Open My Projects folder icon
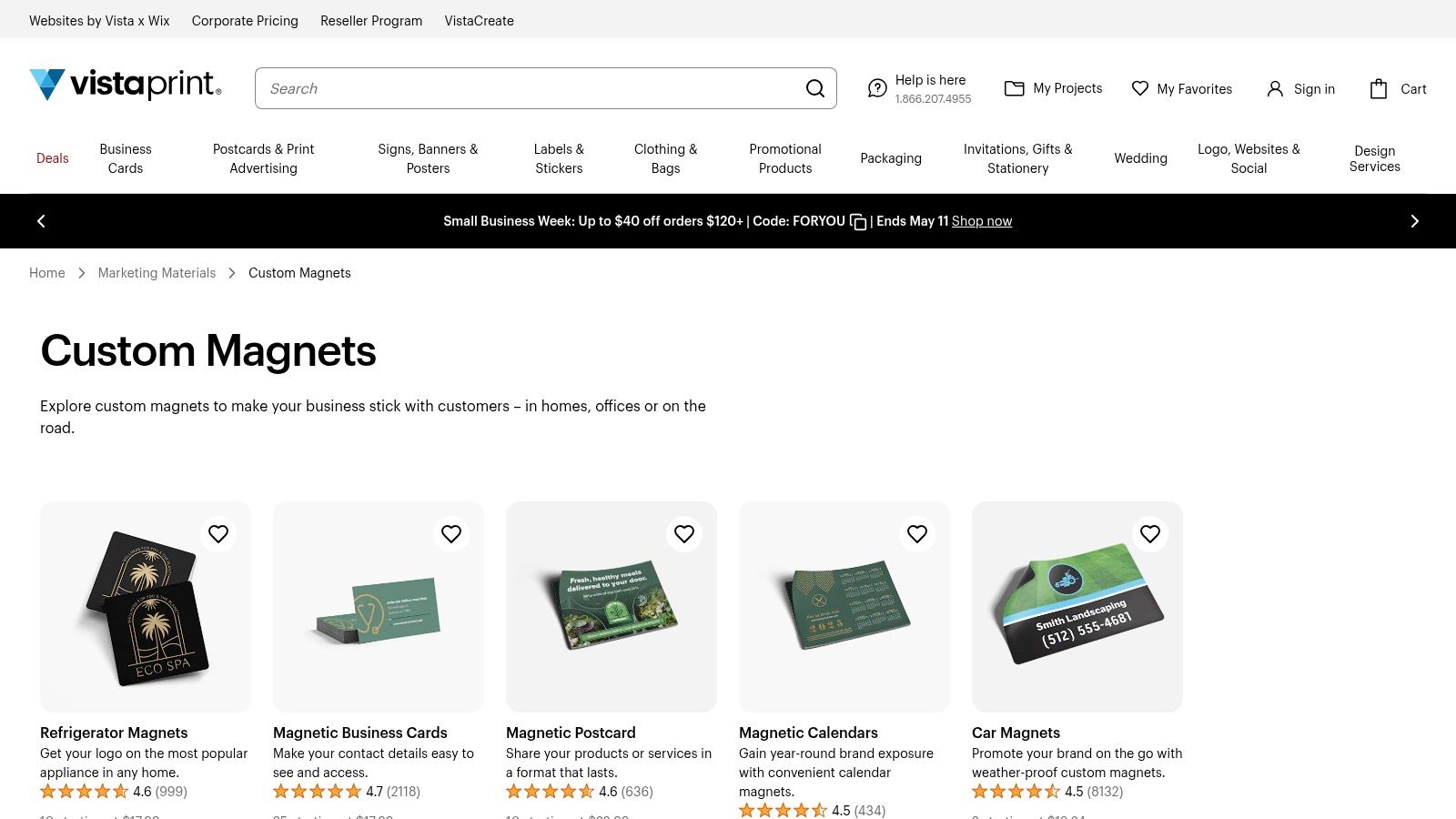Image resolution: width=1456 pixels, height=819 pixels. coord(1014,88)
